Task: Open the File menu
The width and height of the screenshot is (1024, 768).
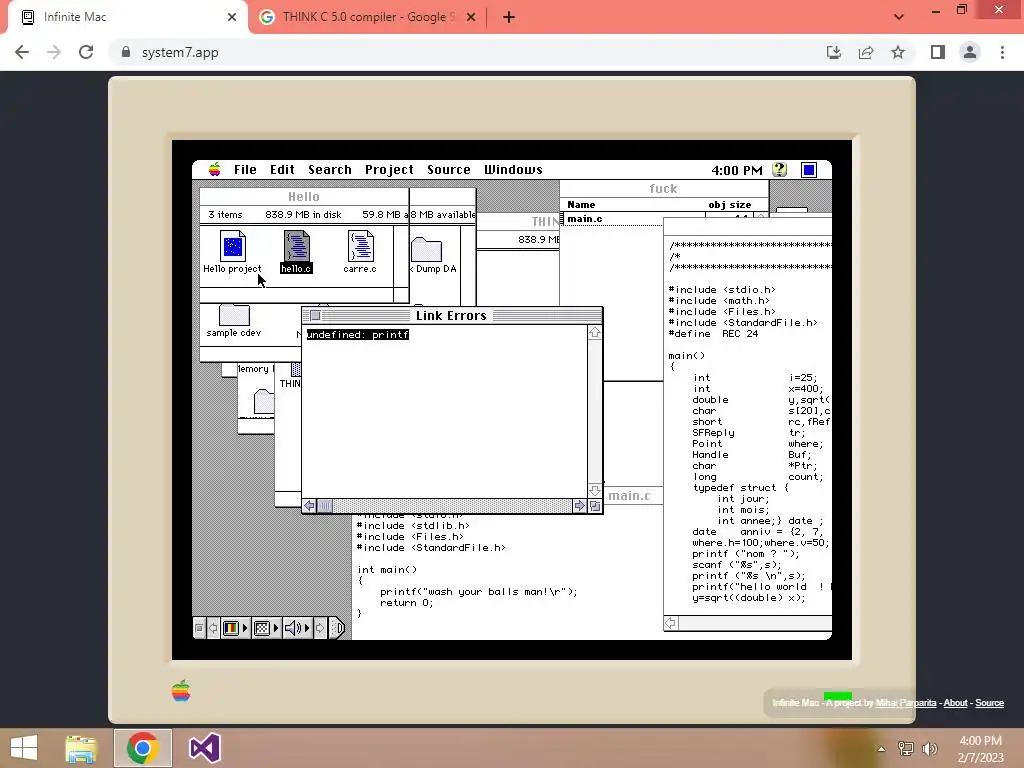Action: pos(245,170)
